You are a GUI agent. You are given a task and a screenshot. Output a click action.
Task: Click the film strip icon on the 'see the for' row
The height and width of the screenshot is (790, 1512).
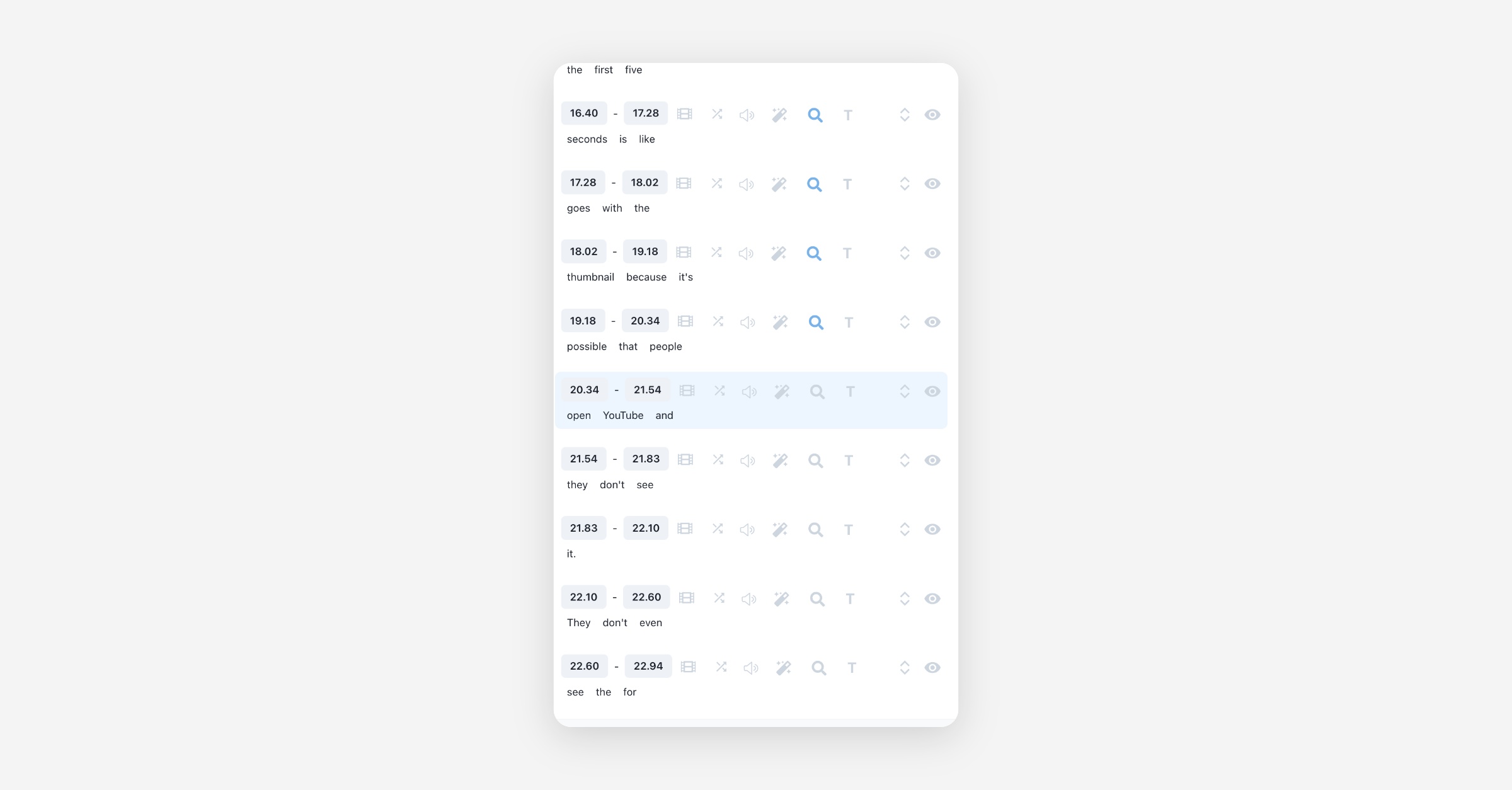688,667
